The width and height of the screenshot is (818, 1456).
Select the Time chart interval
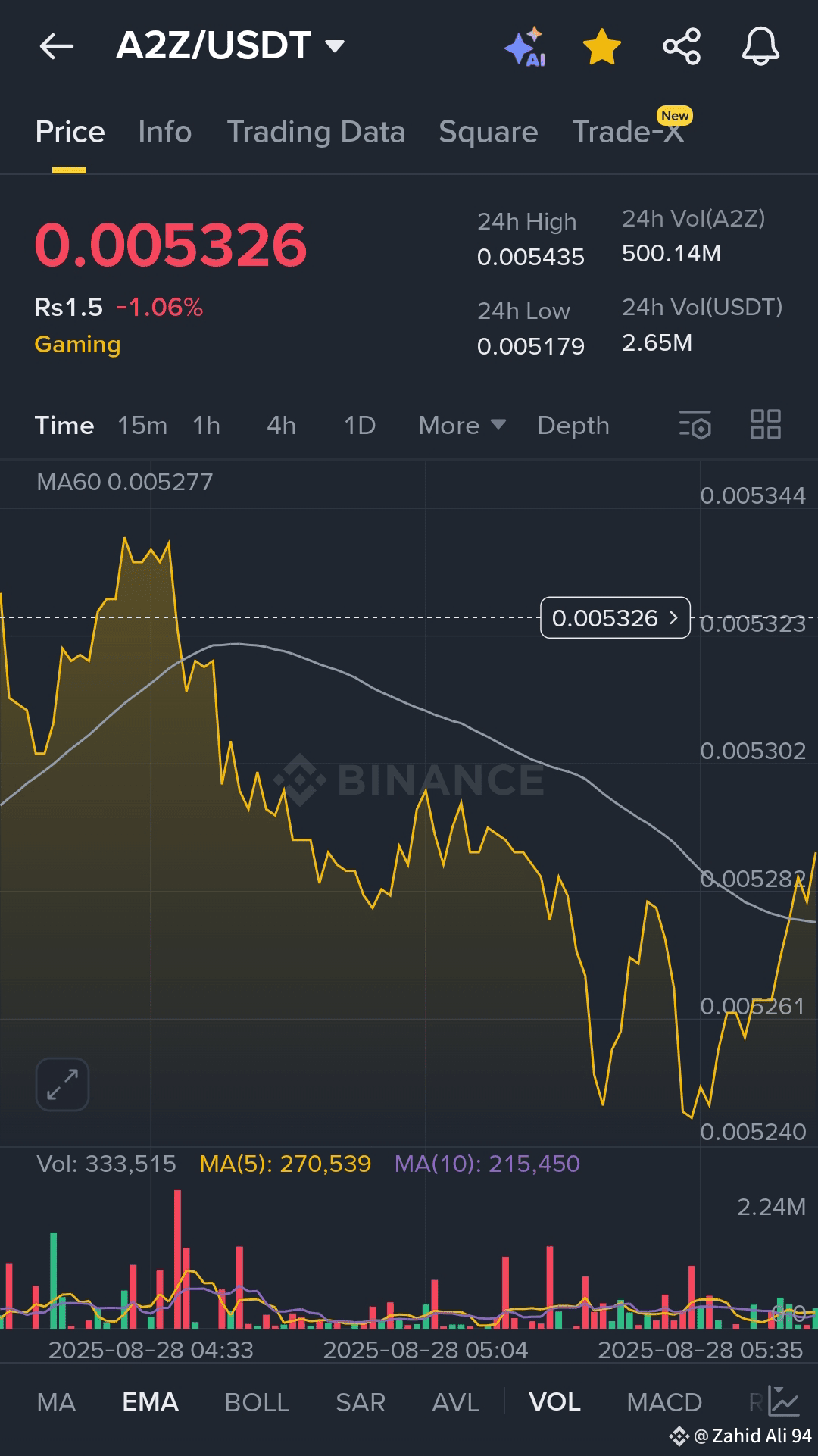click(x=64, y=426)
